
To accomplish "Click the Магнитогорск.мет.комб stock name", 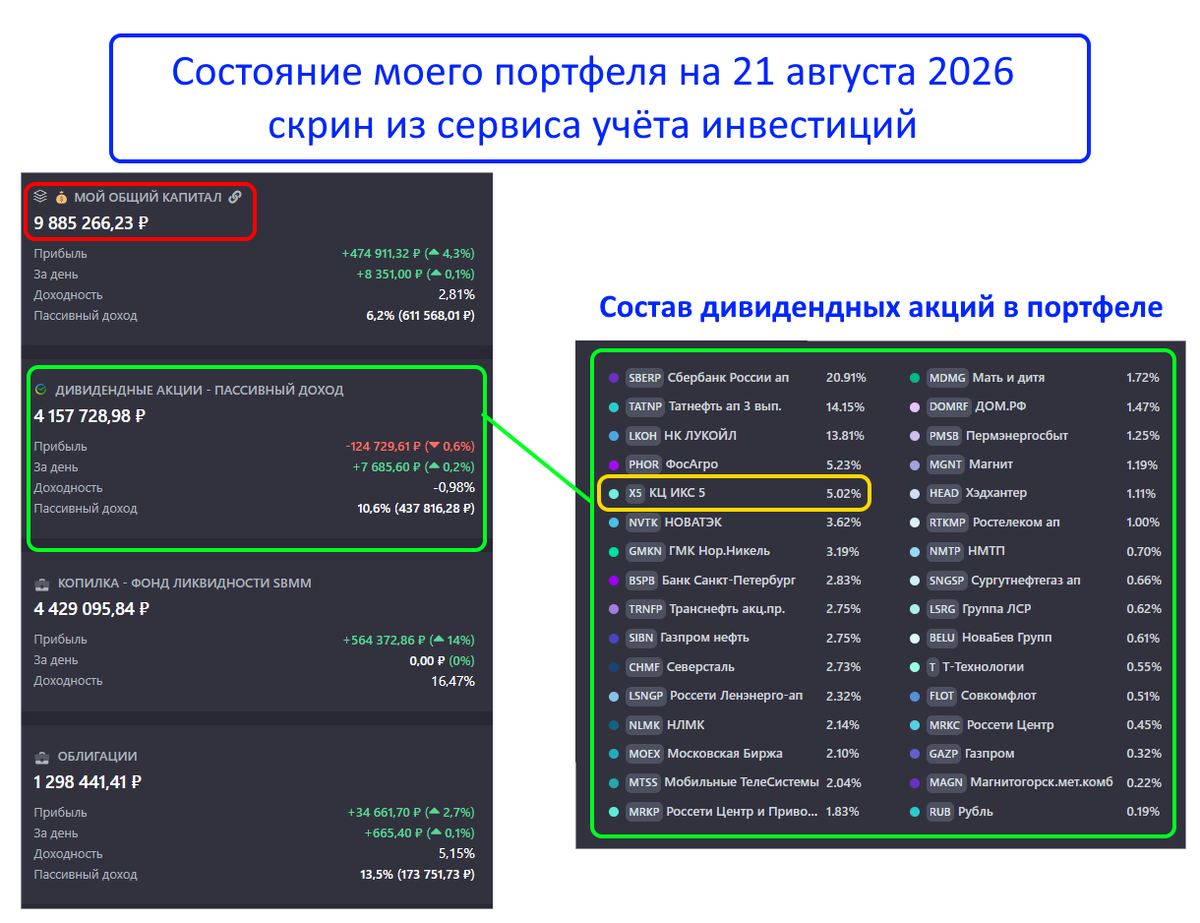I will (x=1041, y=783).
